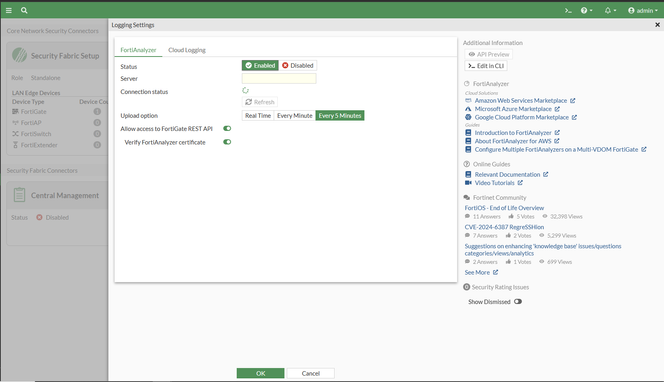
Task: Open the admin user menu
Action: click(642, 11)
